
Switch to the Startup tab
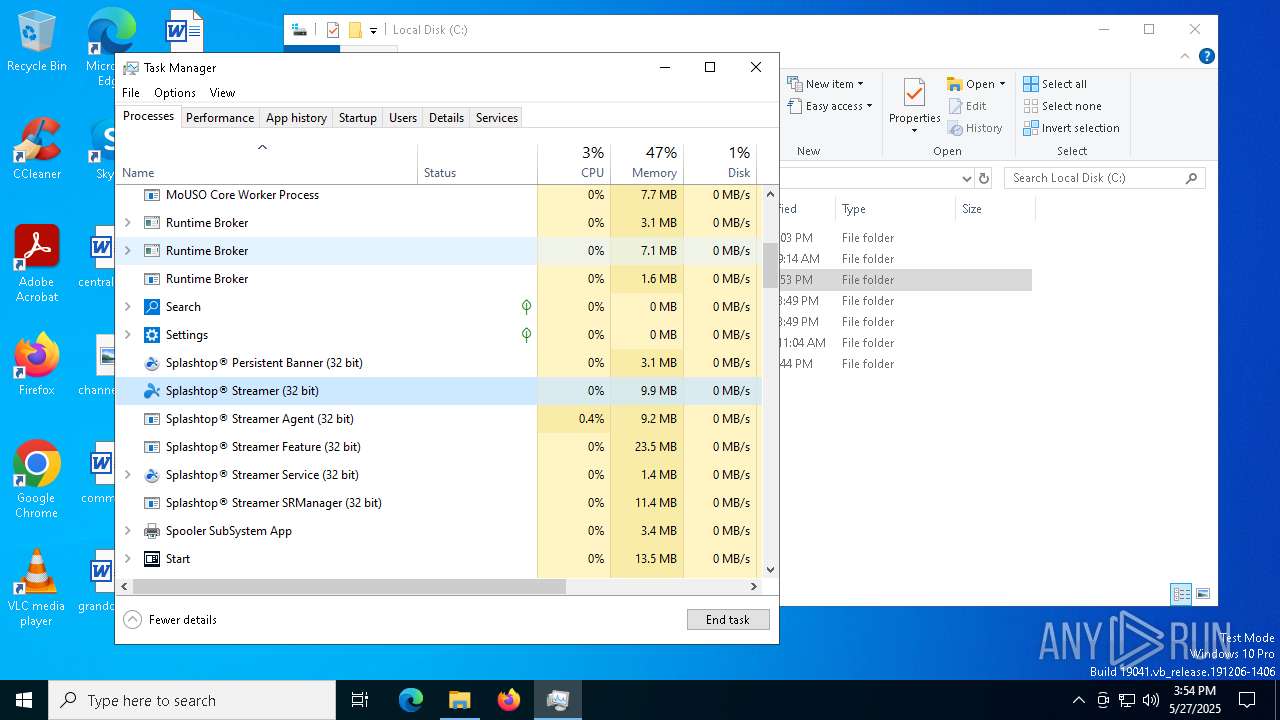click(x=357, y=117)
